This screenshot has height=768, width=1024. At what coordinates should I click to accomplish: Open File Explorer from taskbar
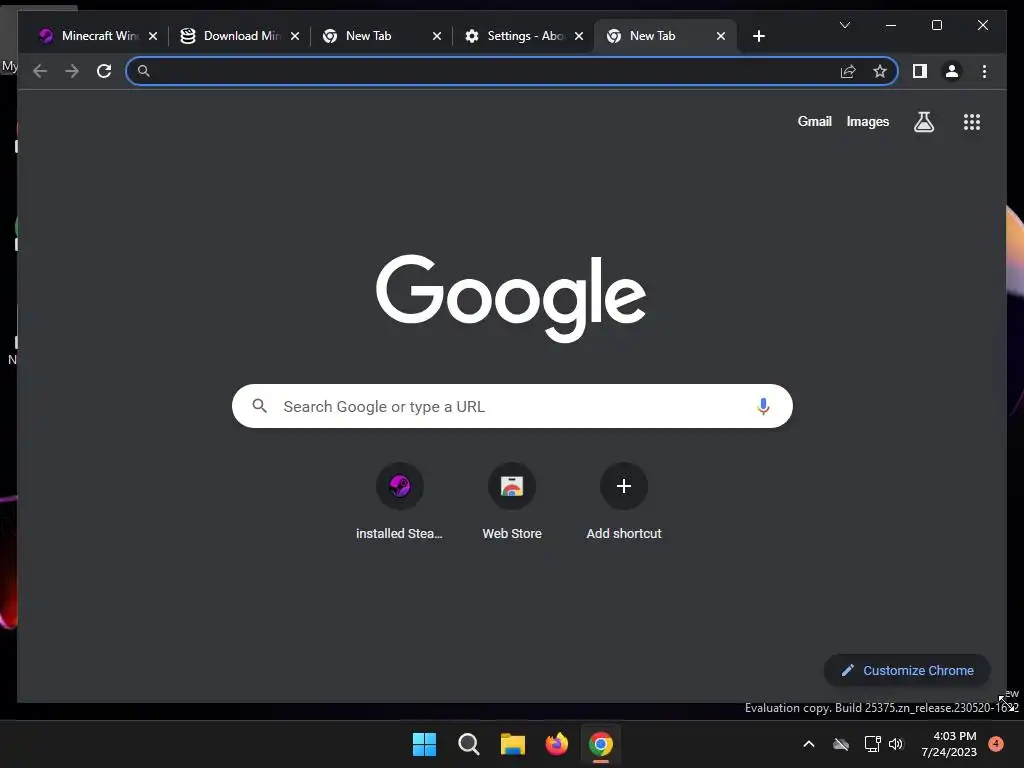[513, 744]
